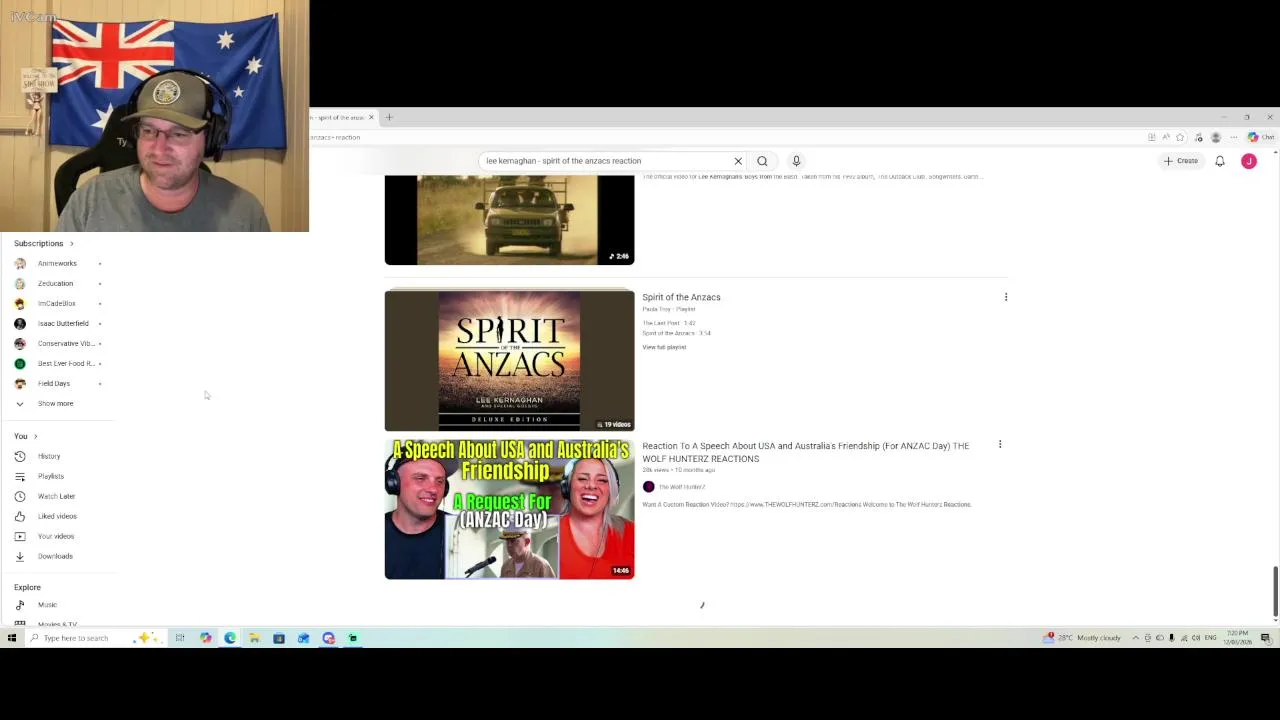This screenshot has height=720, width=1280.
Task: Open Windows notification center icon
Action: 1265,638
